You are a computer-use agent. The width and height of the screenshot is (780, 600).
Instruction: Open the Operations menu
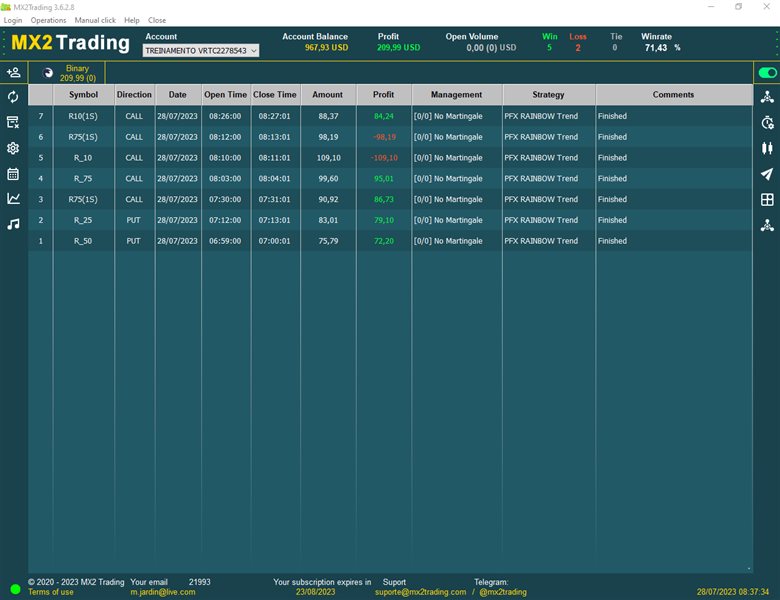pos(48,20)
